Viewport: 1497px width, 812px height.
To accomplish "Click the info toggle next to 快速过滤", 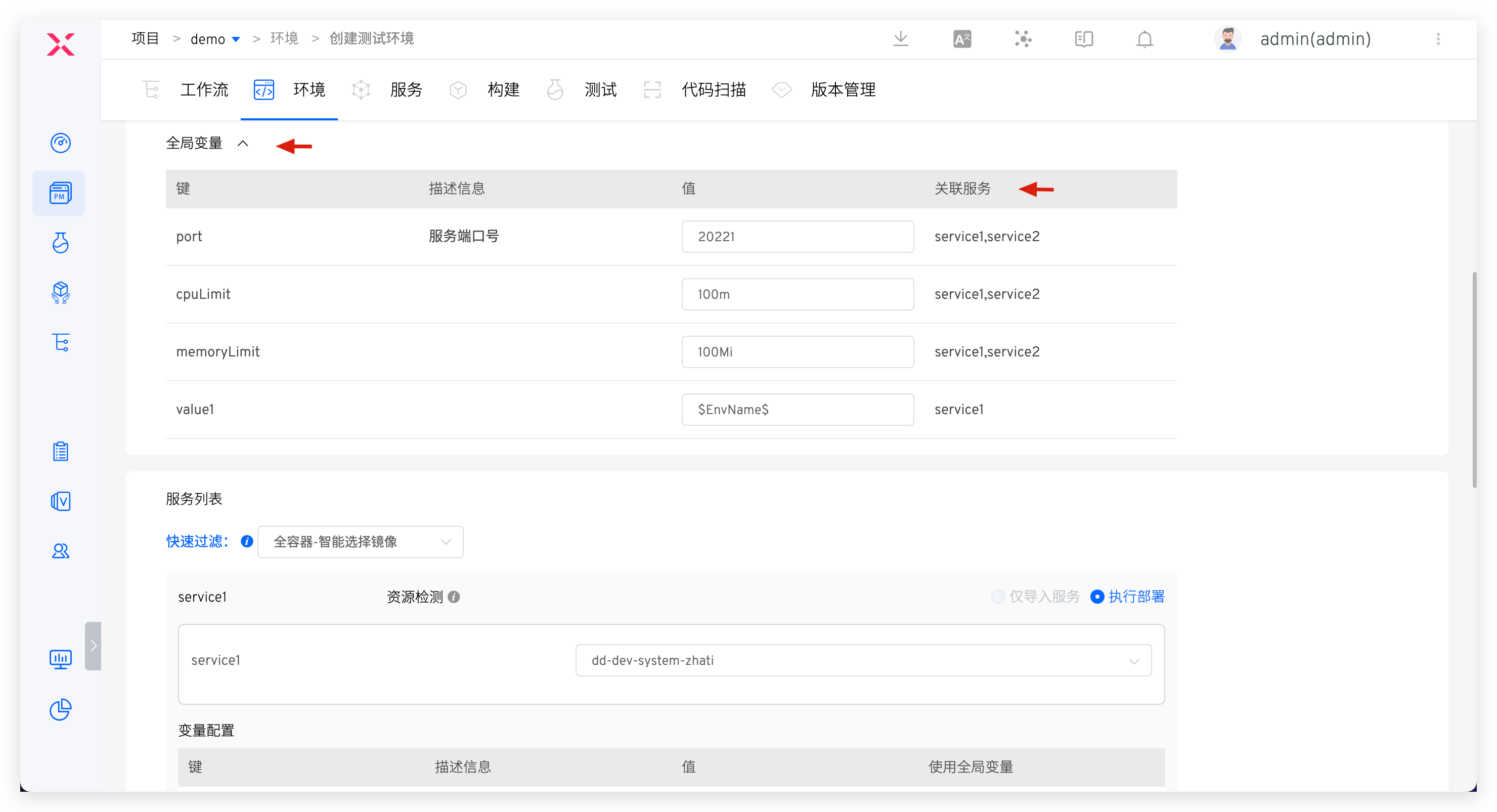I will click(246, 542).
